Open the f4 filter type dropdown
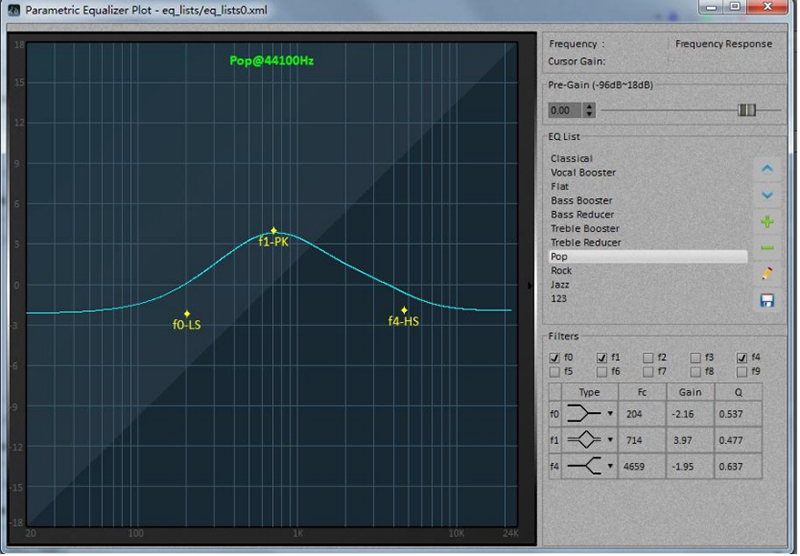The width and height of the screenshot is (800, 556). coord(610,466)
